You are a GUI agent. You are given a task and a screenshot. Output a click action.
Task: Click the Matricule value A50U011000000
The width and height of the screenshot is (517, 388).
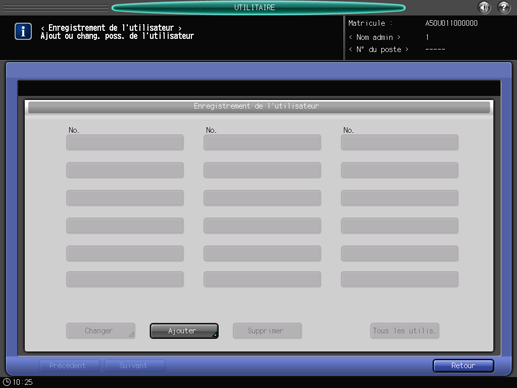[451, 23]
